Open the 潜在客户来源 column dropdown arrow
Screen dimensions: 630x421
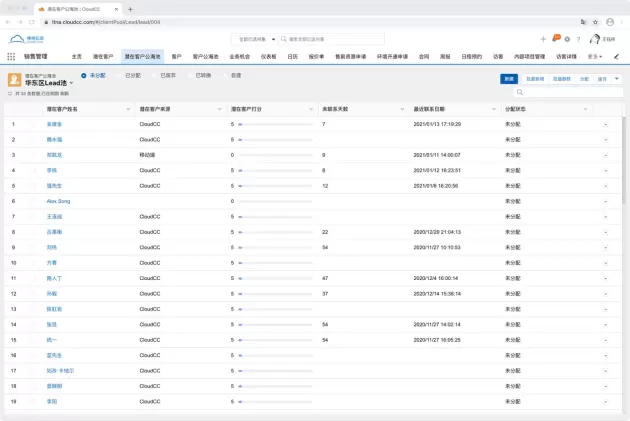pos(220,107)
